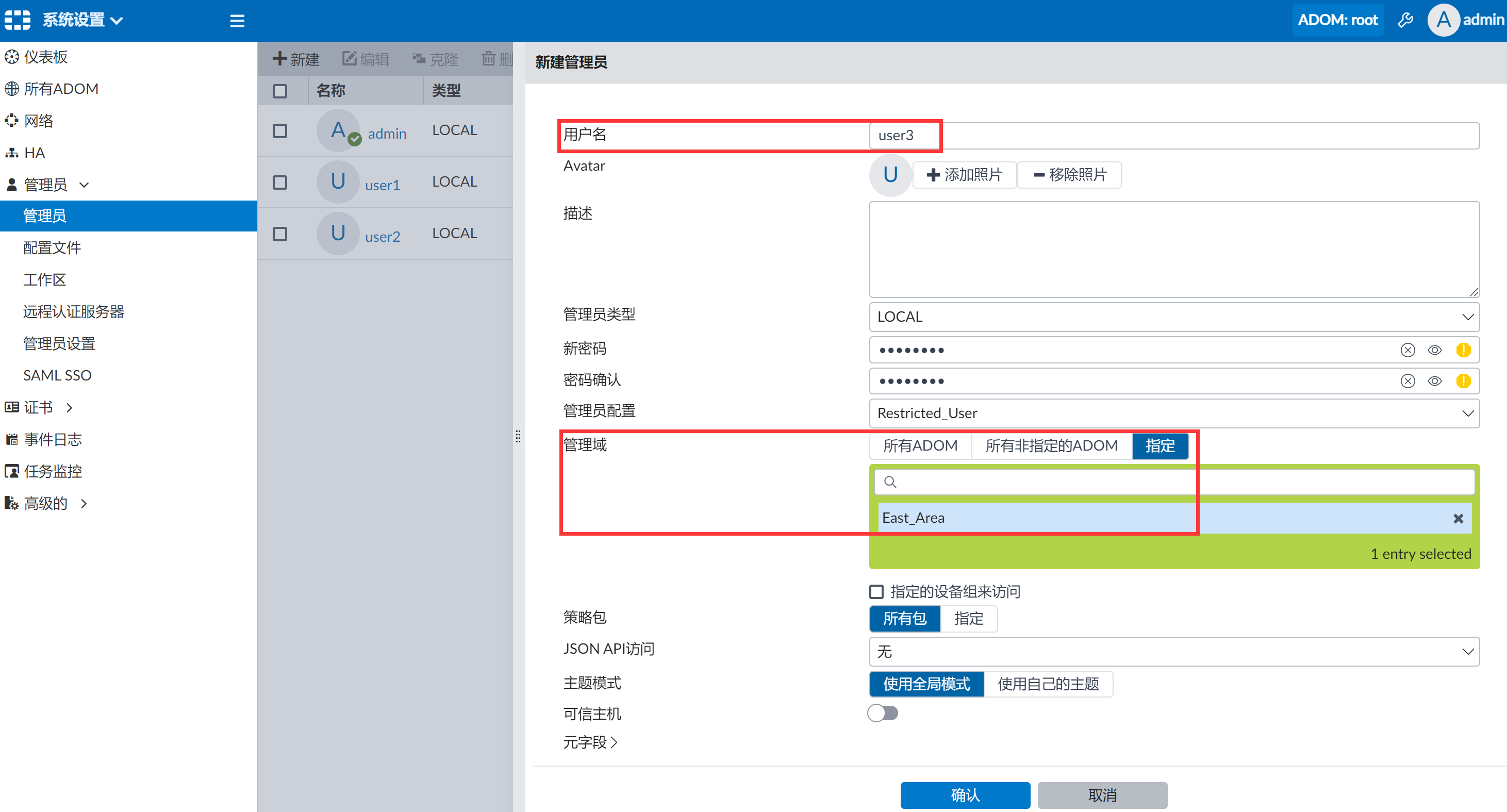Click the search icon in ADOM selector

pyautogui.click(x=890, y=482)
